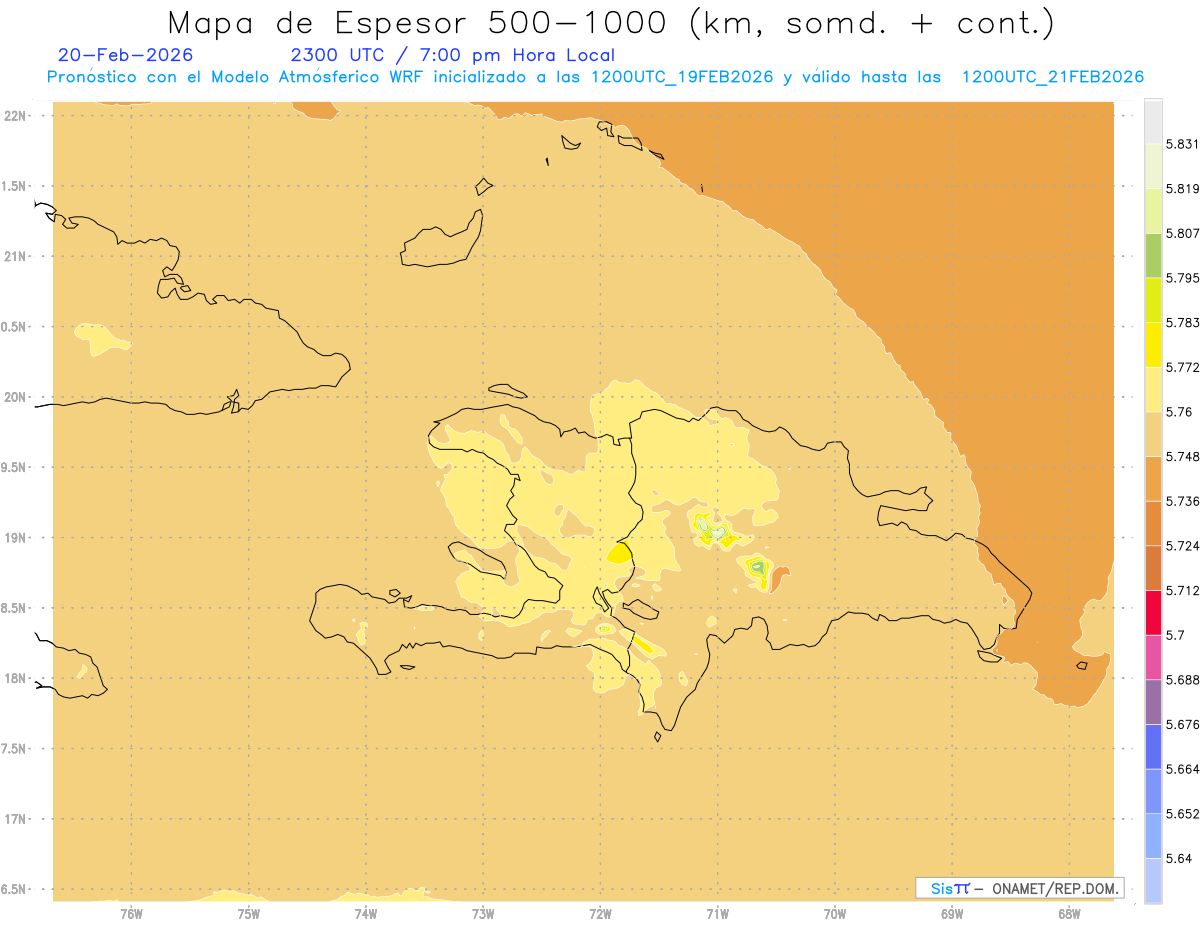Click the red swatch in the colorbar

point(1153,612)
